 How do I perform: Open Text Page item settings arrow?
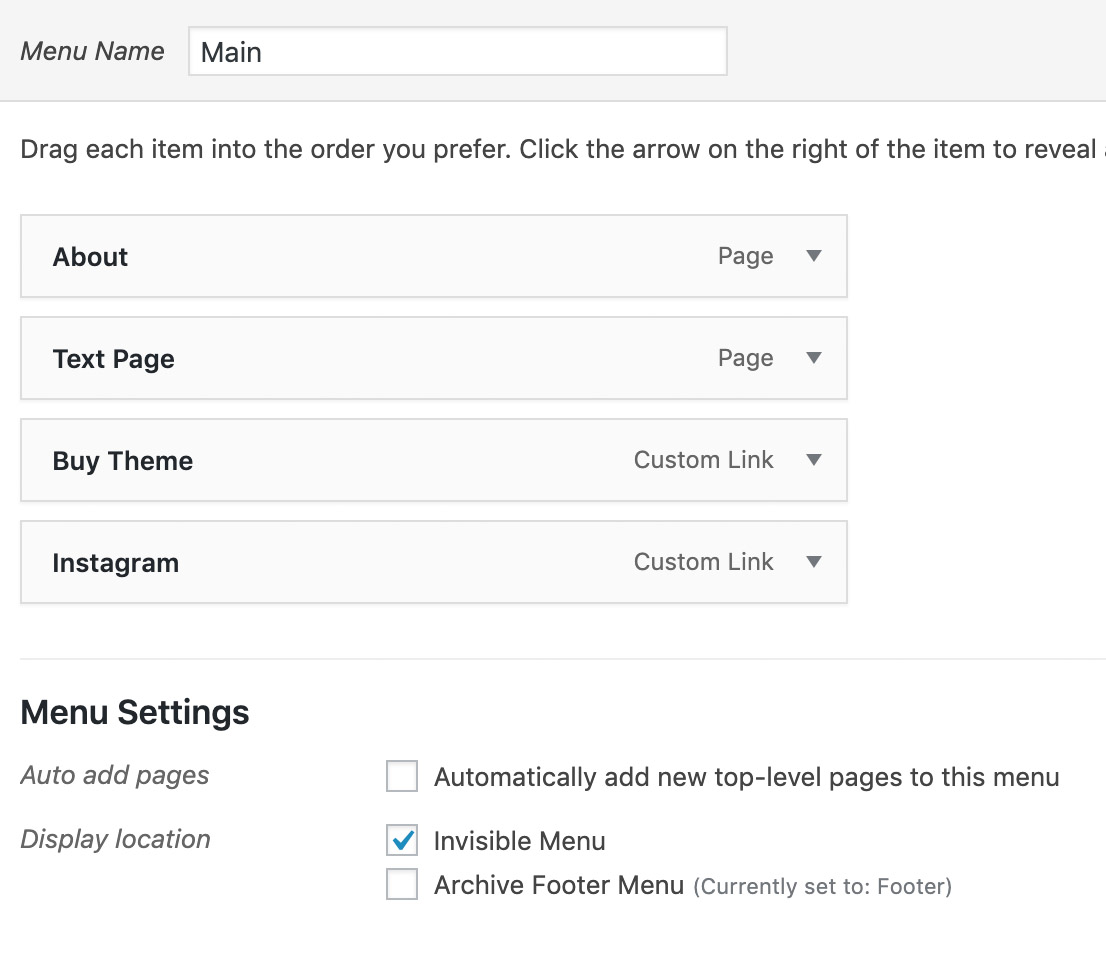(814, 358)
